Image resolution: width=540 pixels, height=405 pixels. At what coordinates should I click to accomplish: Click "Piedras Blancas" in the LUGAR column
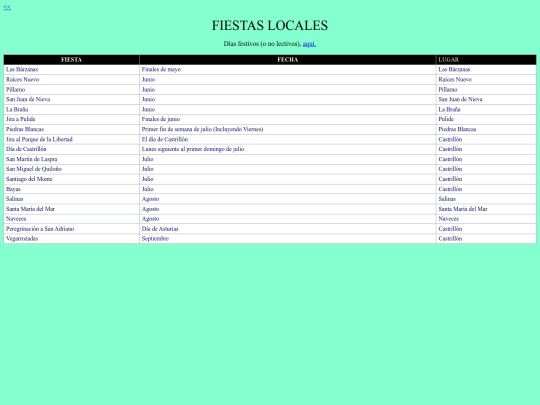[x=457, y=129]
